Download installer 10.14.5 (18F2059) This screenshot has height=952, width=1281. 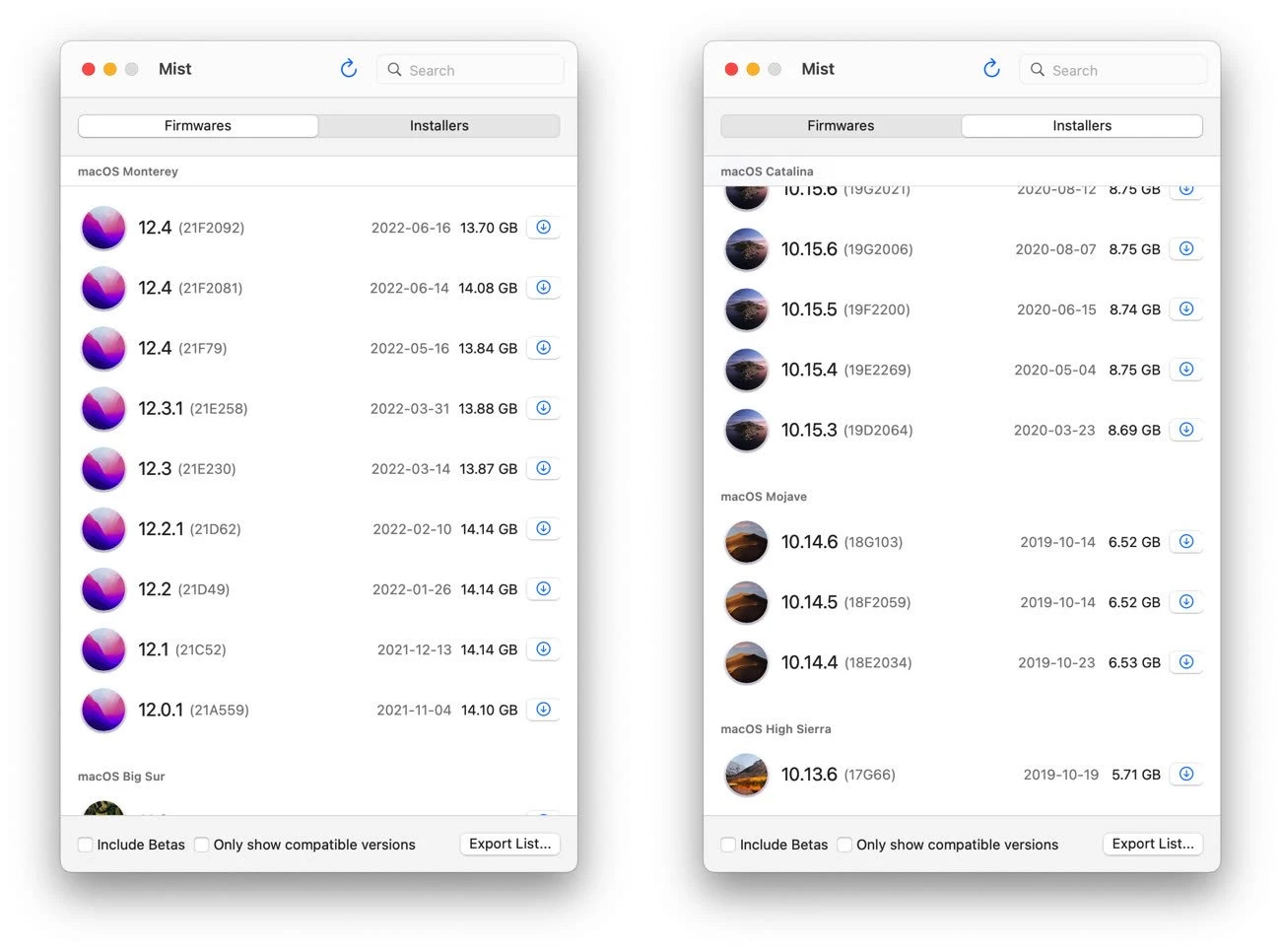[1186, 602]
